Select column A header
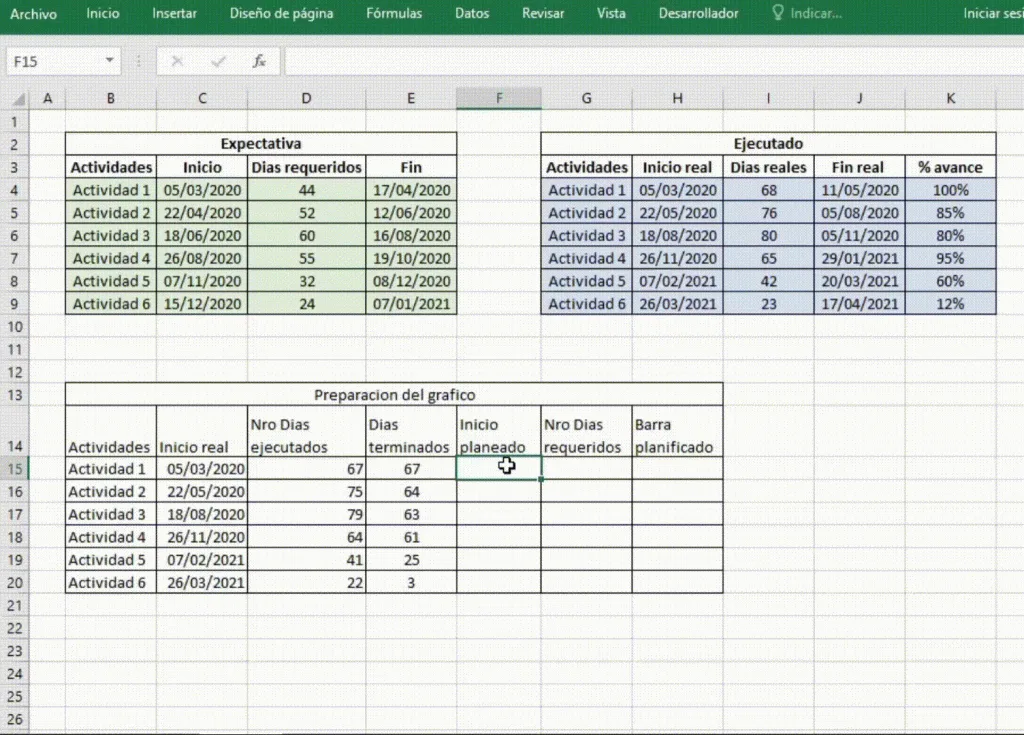This screenshot has width=1024, height=735. [x=47, y=99]
